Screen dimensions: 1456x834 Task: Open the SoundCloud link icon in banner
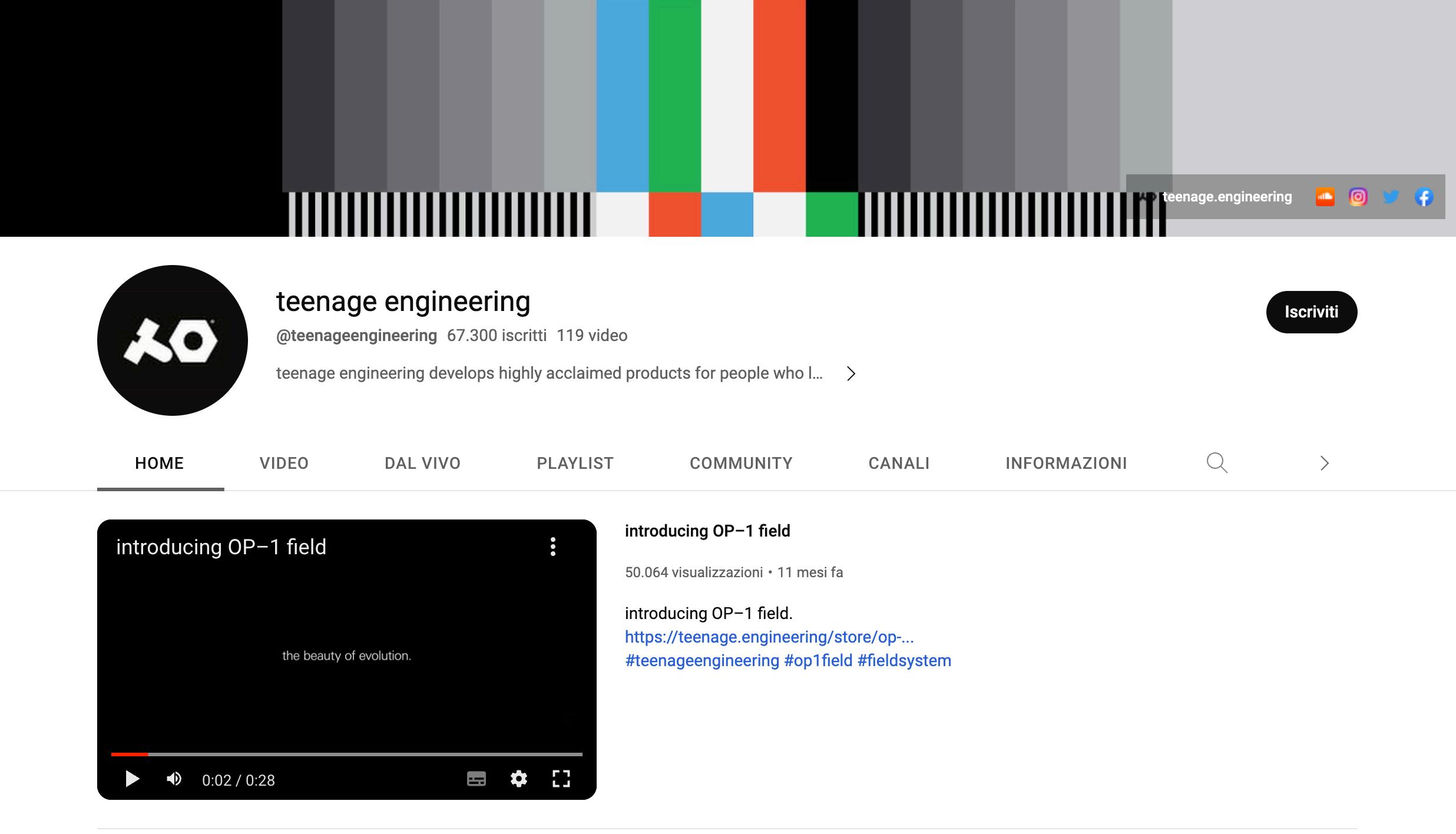1325,197
